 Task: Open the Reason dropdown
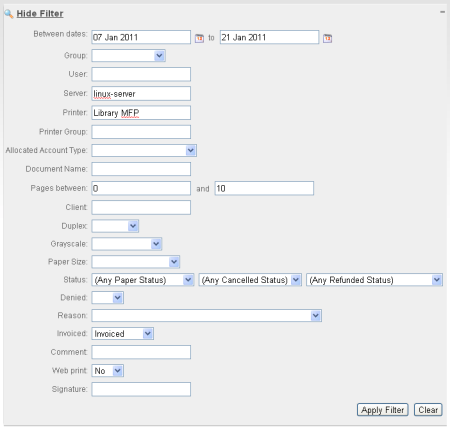click(x=207, y=316)
